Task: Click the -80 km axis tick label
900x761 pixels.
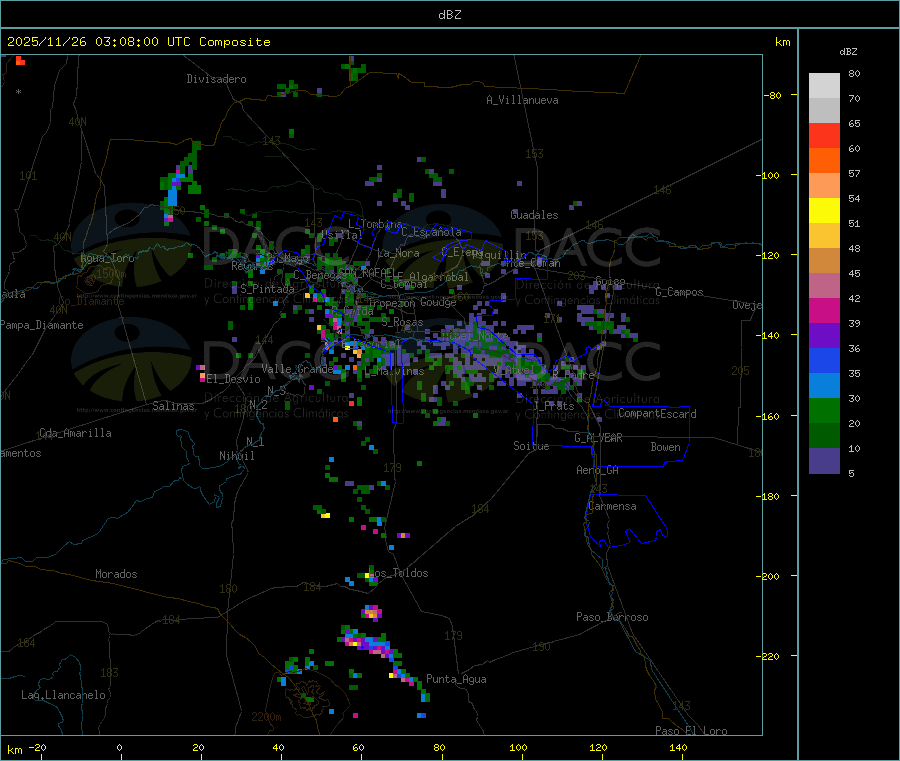Action: tap(773, 95)
